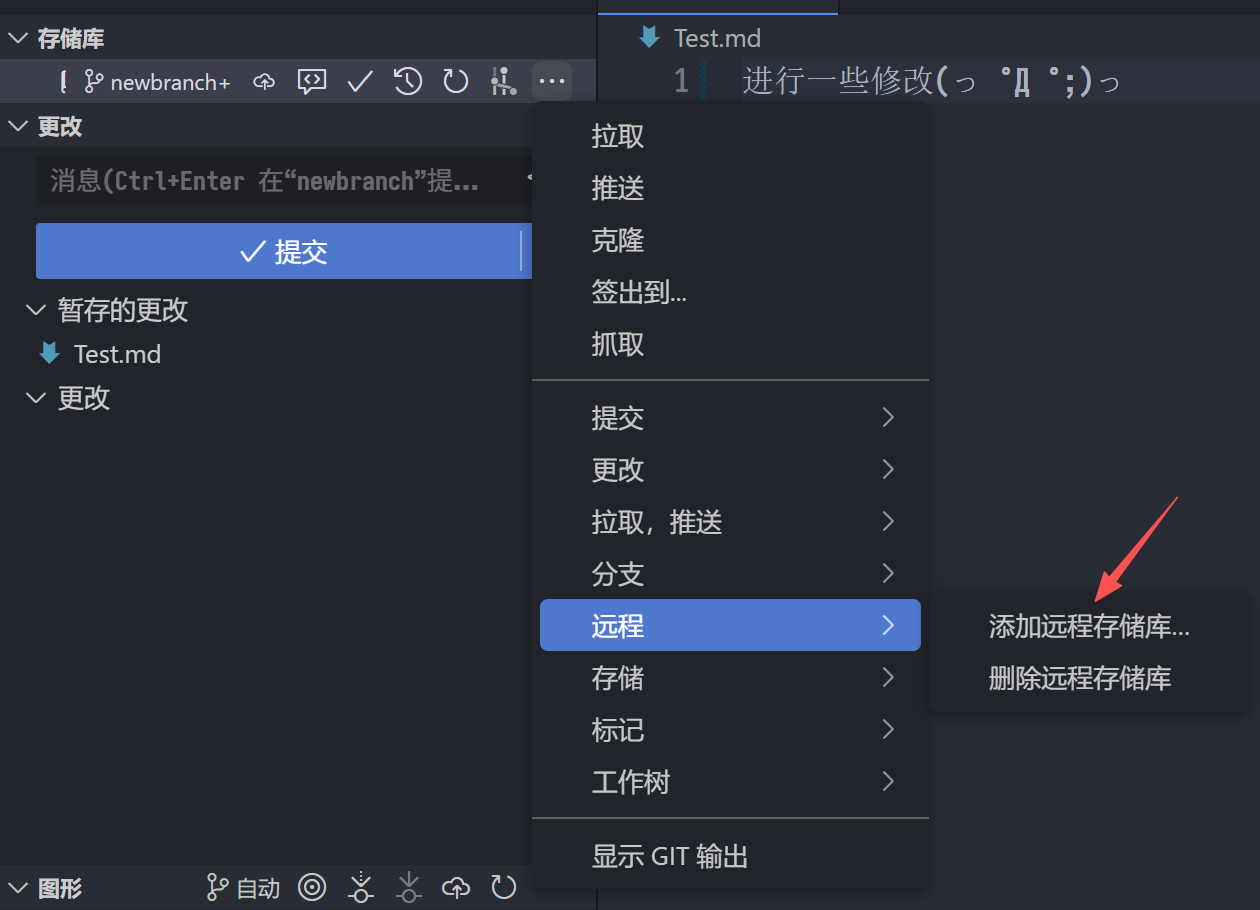The image size is (1260, 910).
Task: Collapse the 存储库 section
Action: click(x=16, y=38)
